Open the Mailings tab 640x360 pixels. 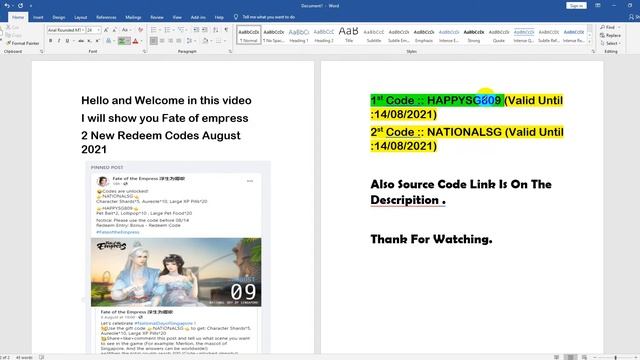(133, 17)
